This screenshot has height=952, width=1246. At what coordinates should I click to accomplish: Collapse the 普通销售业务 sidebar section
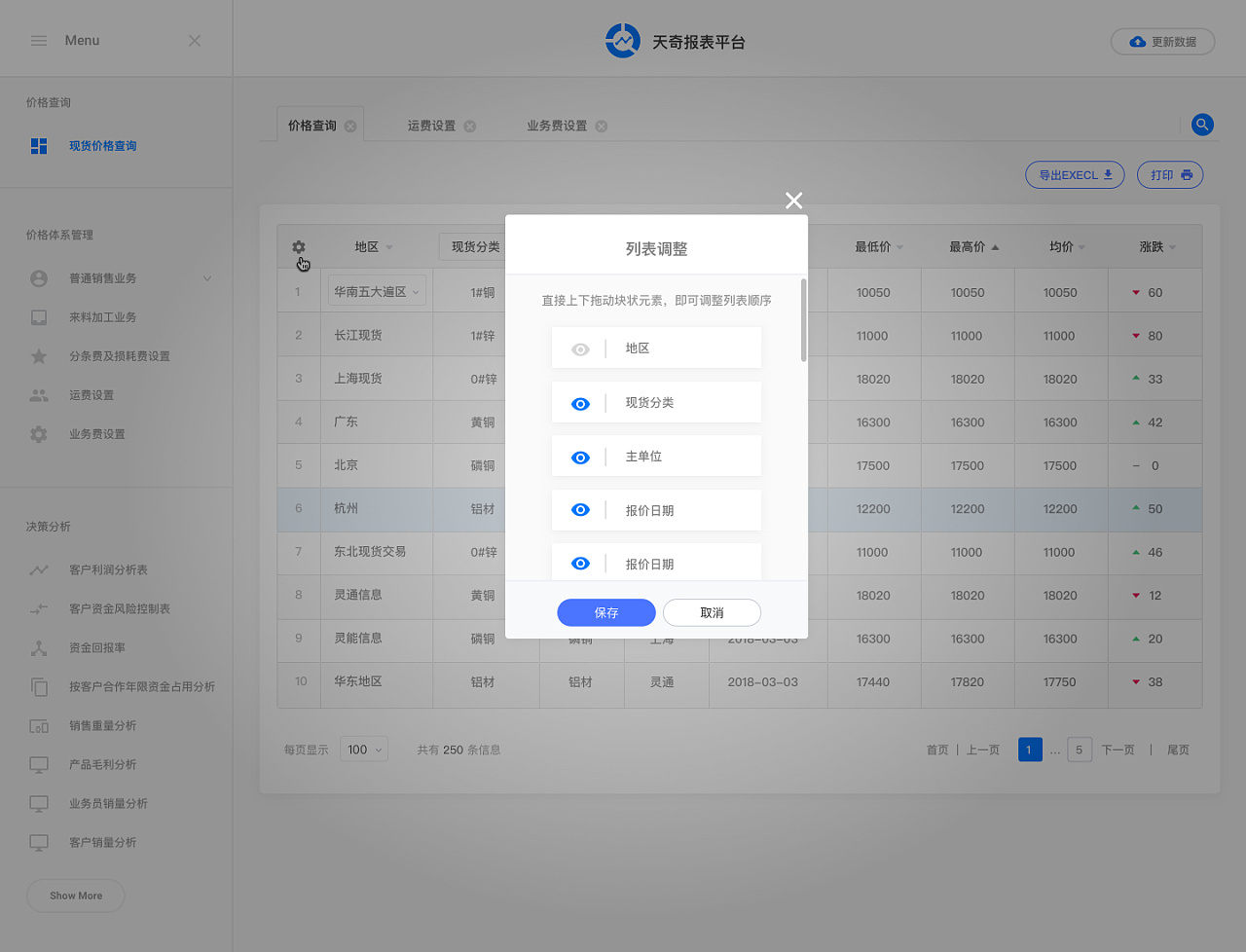tap(206, 277)
